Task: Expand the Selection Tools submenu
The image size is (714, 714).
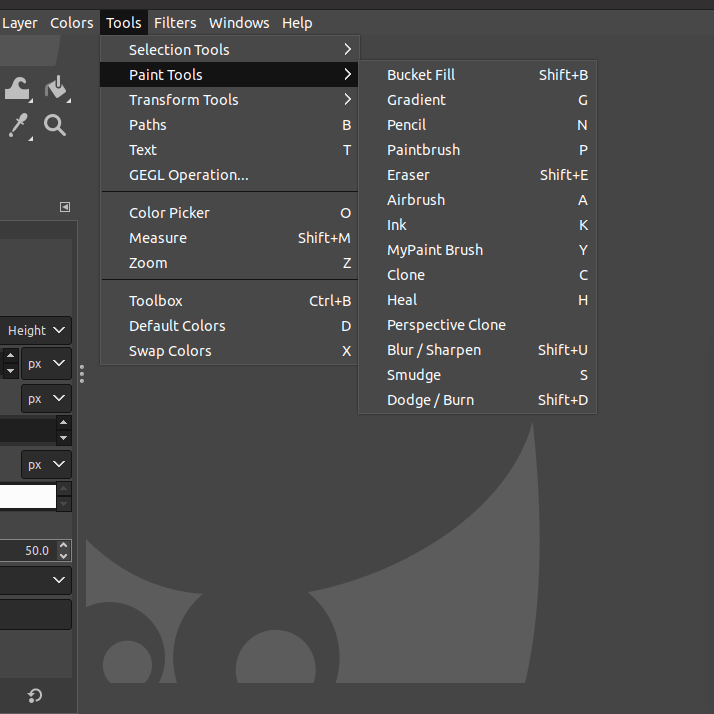Action: [x=230, y=50]
